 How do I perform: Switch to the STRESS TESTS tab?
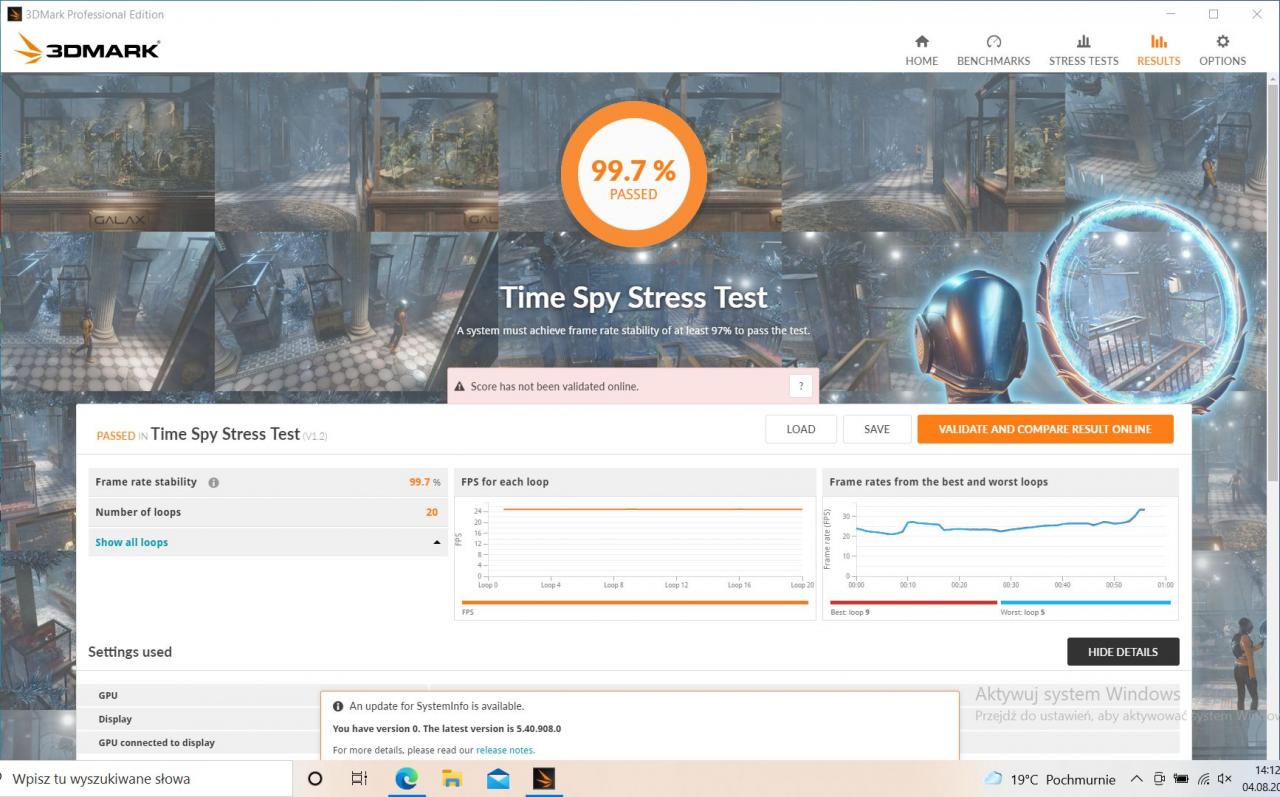1083,50
